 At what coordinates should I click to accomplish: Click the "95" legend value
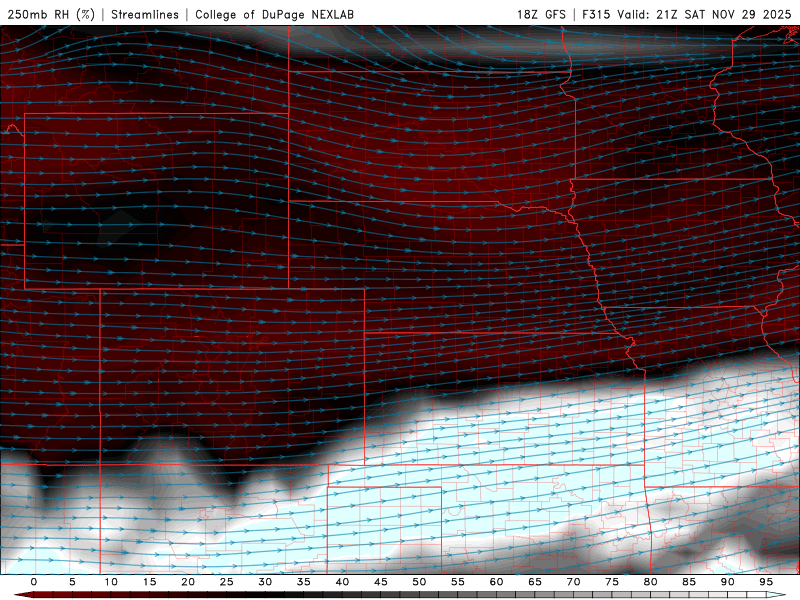coord(765,582)
